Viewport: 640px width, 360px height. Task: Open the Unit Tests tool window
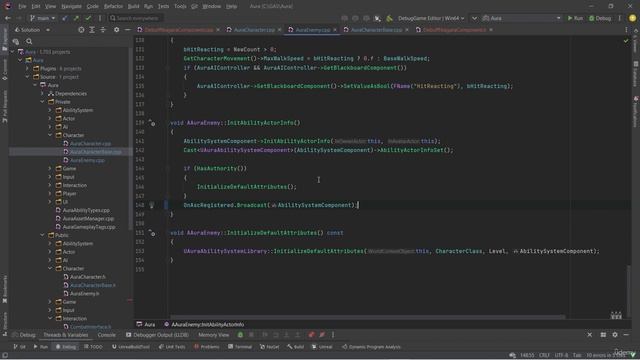pyautogui.click(x=172, y=347)
